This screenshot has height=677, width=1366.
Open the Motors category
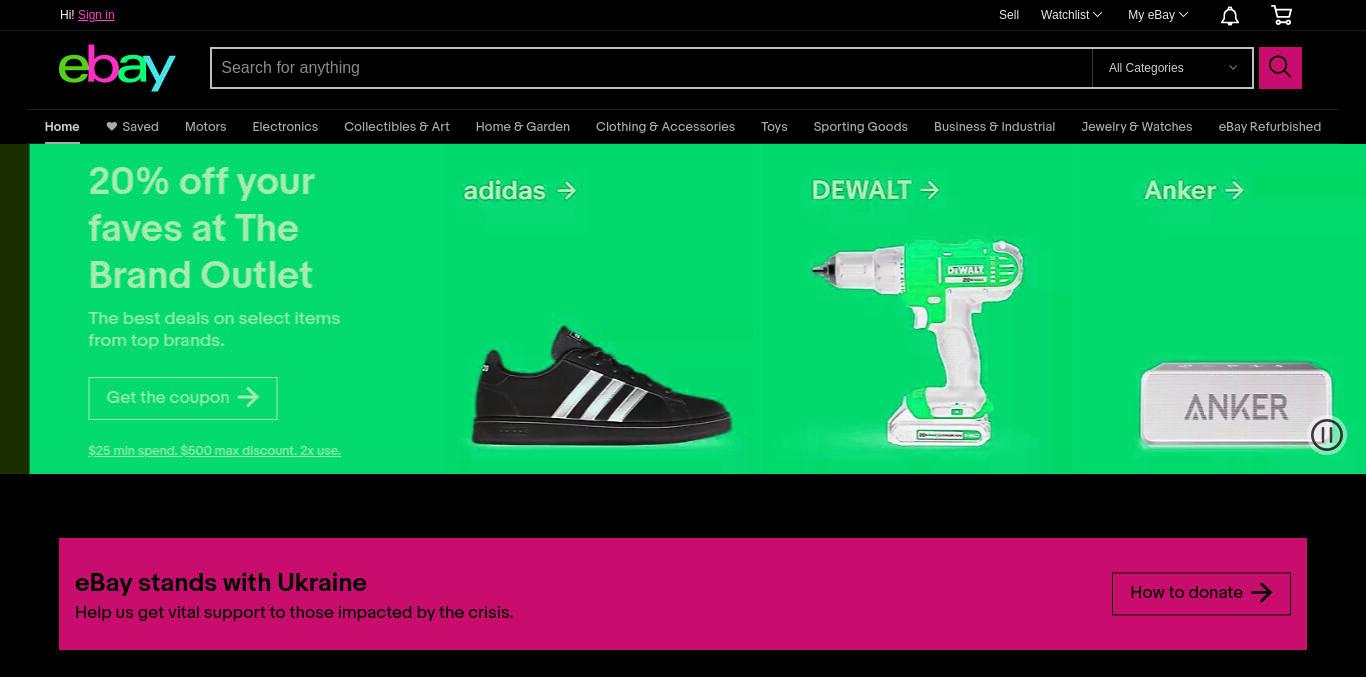(205, 127)
